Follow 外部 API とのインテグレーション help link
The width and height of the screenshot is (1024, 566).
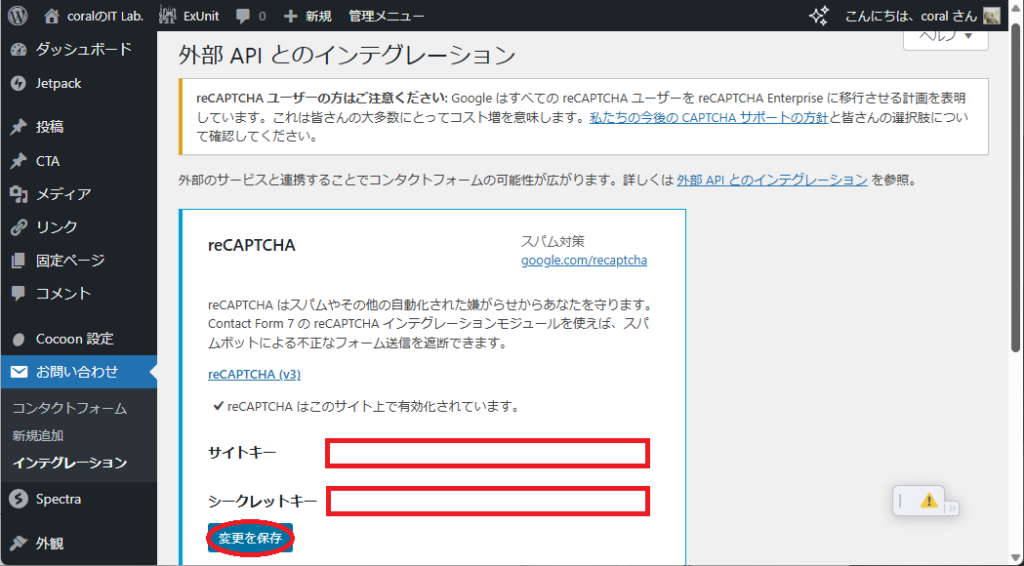(x=772, y=180)
